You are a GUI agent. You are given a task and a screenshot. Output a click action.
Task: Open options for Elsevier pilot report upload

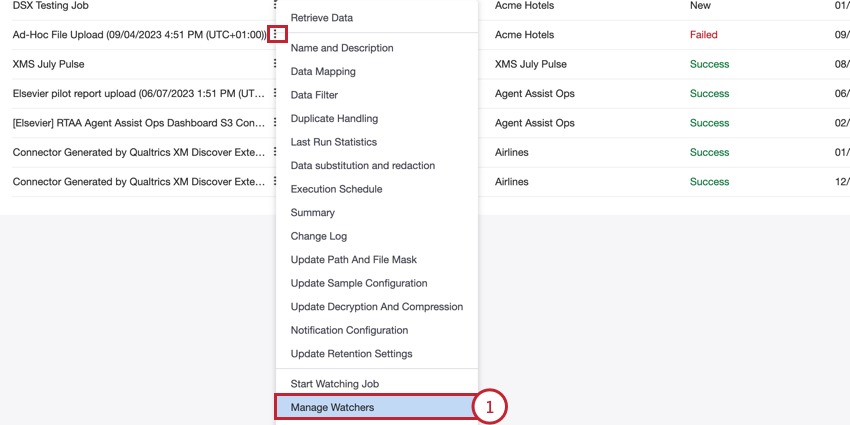[x=276, y=93]
